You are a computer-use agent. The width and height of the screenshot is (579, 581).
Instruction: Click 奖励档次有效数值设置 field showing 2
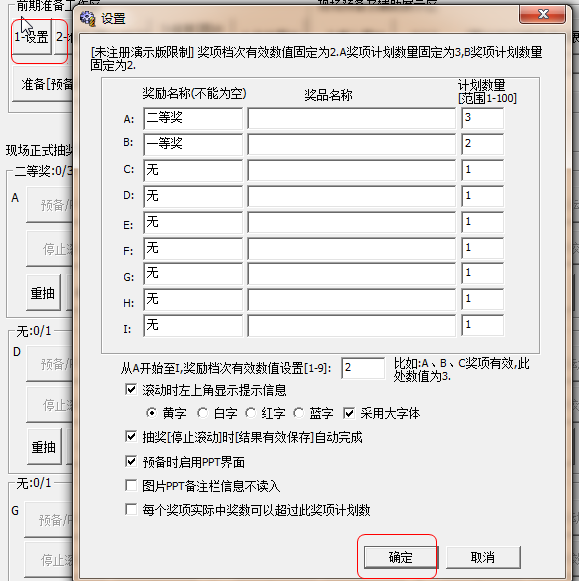pos(363,368)
